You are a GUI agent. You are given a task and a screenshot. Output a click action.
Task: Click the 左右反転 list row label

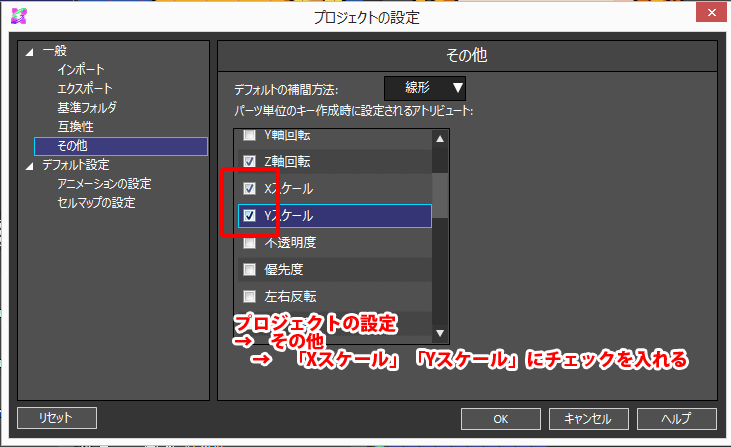click(290, 296)
